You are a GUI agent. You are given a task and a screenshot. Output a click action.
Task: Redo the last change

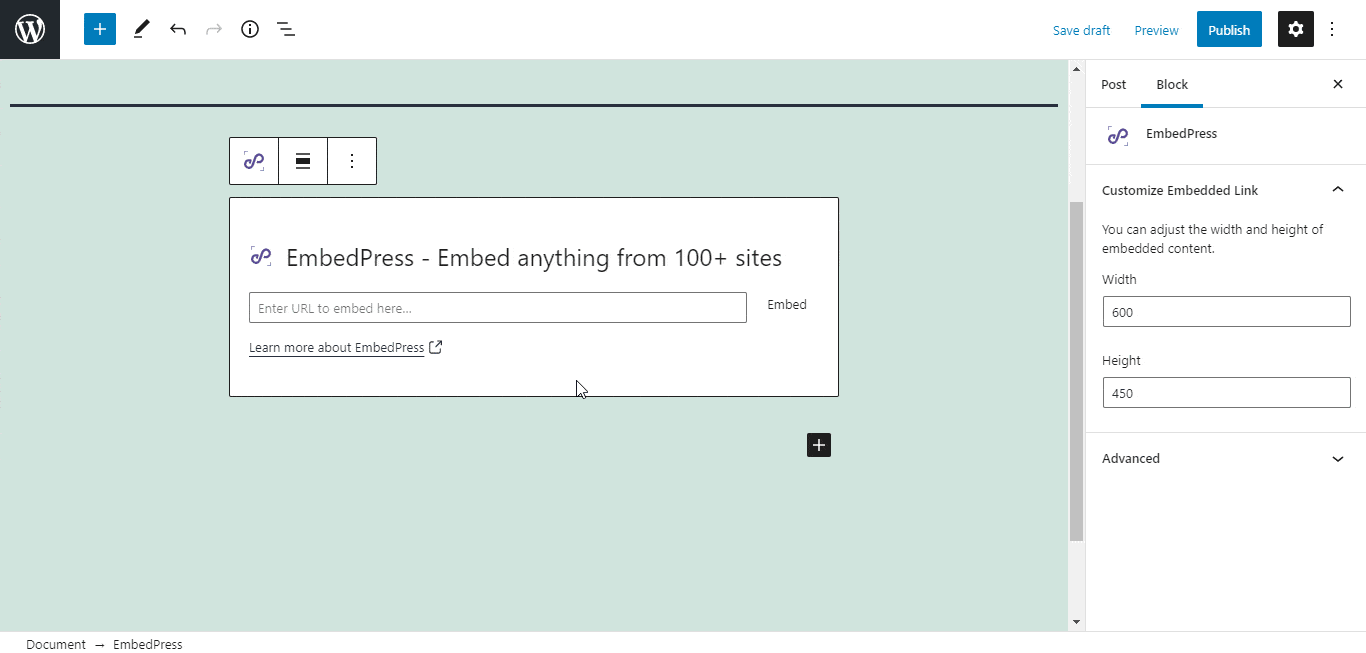click(214, 29)
